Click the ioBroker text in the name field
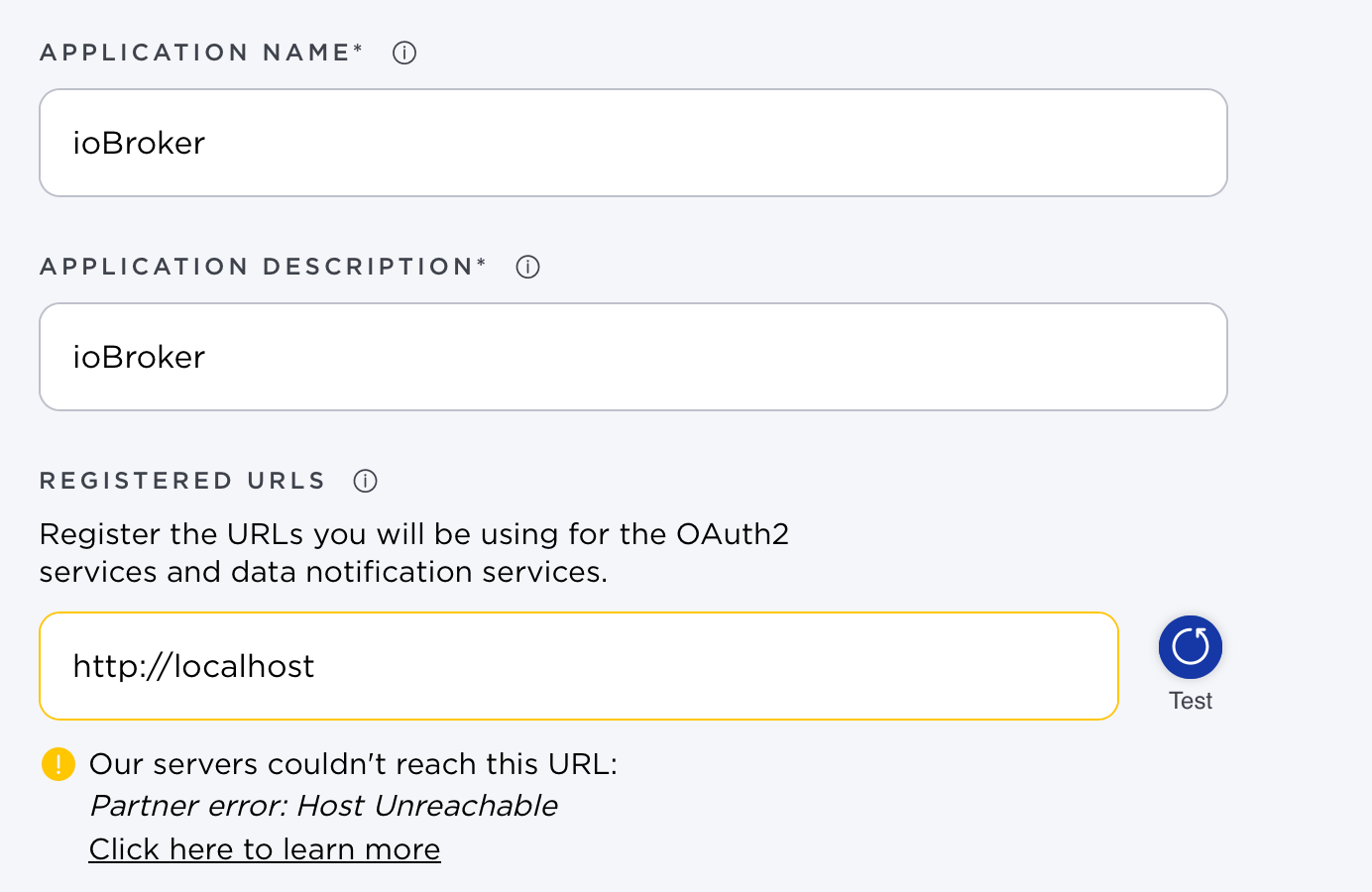This screenshot has width=1372, height=892. click(x=139, y=143)
